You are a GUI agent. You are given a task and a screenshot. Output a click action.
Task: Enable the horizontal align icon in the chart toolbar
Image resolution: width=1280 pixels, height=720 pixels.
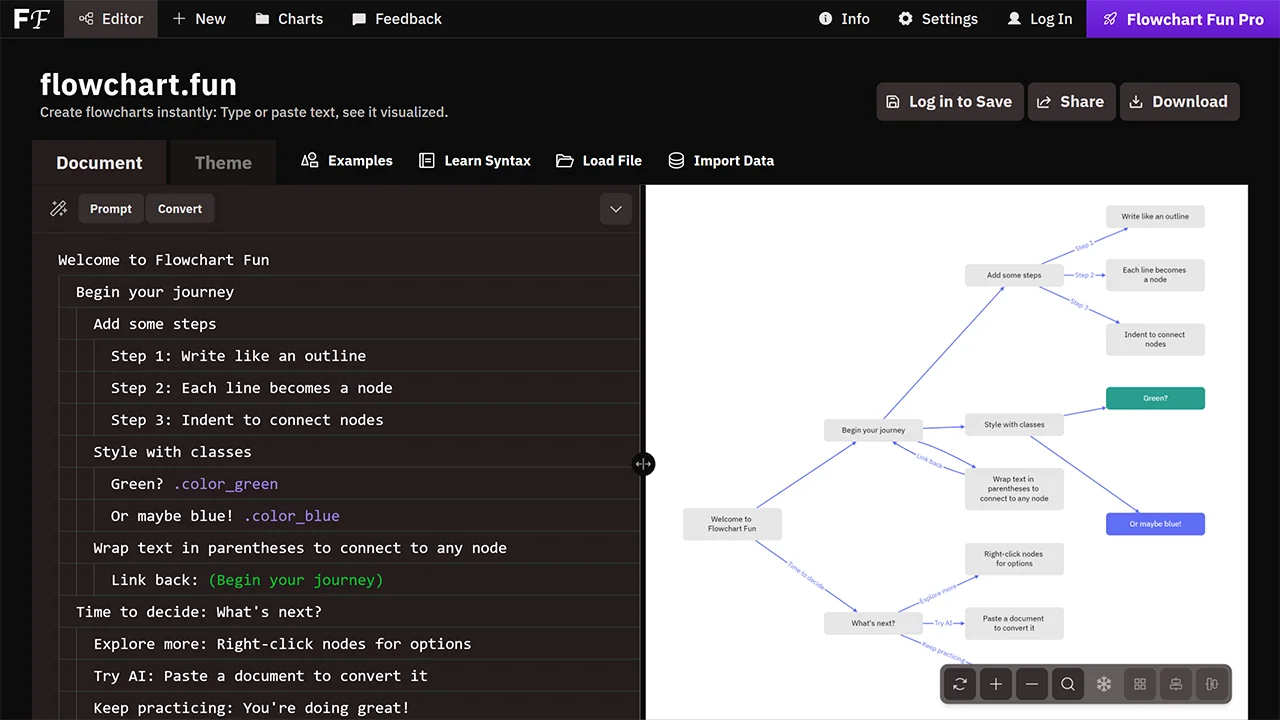tap(1176, 684)
